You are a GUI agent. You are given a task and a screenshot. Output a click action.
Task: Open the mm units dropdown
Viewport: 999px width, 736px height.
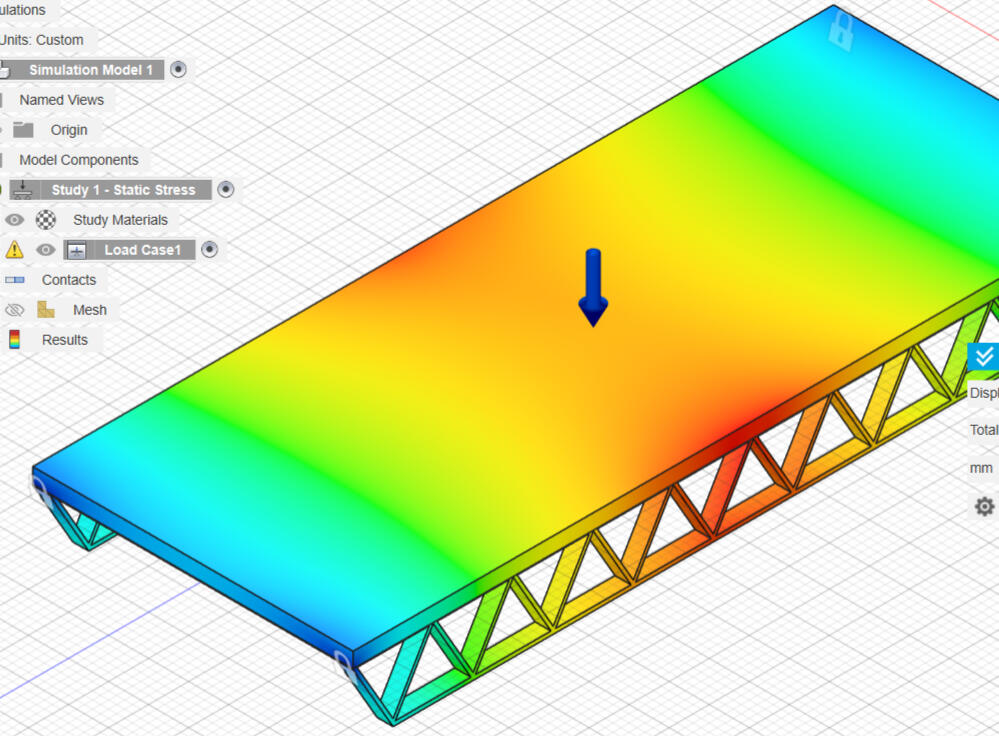pyautogui.click(x=981, y=467)
